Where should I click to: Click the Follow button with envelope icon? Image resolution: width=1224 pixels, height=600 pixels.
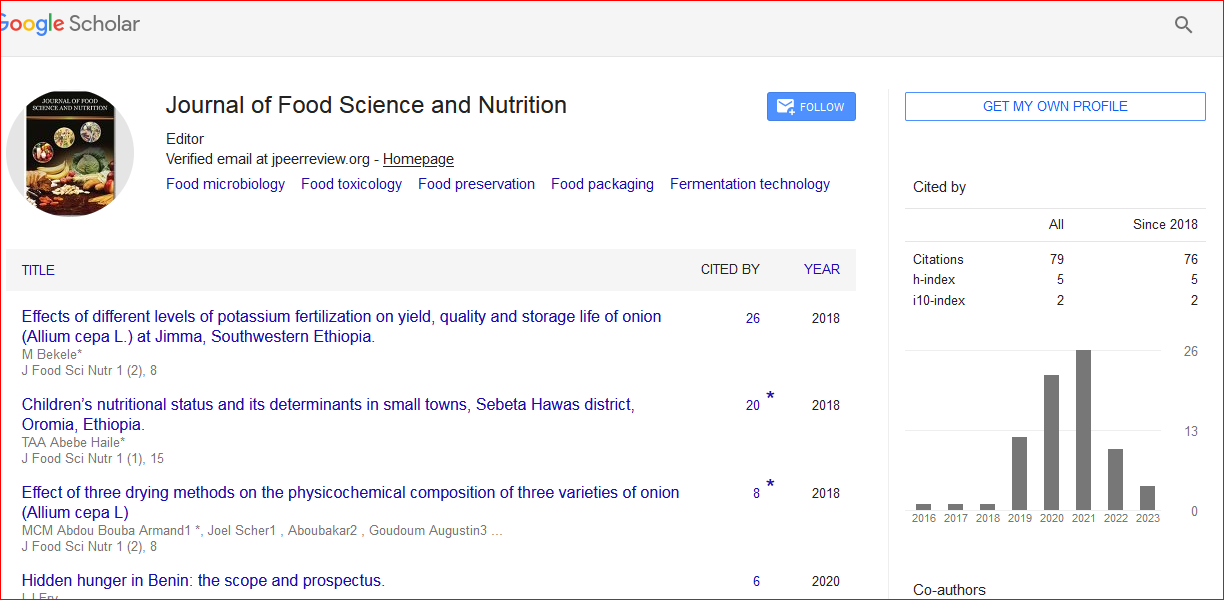(811, 107)
